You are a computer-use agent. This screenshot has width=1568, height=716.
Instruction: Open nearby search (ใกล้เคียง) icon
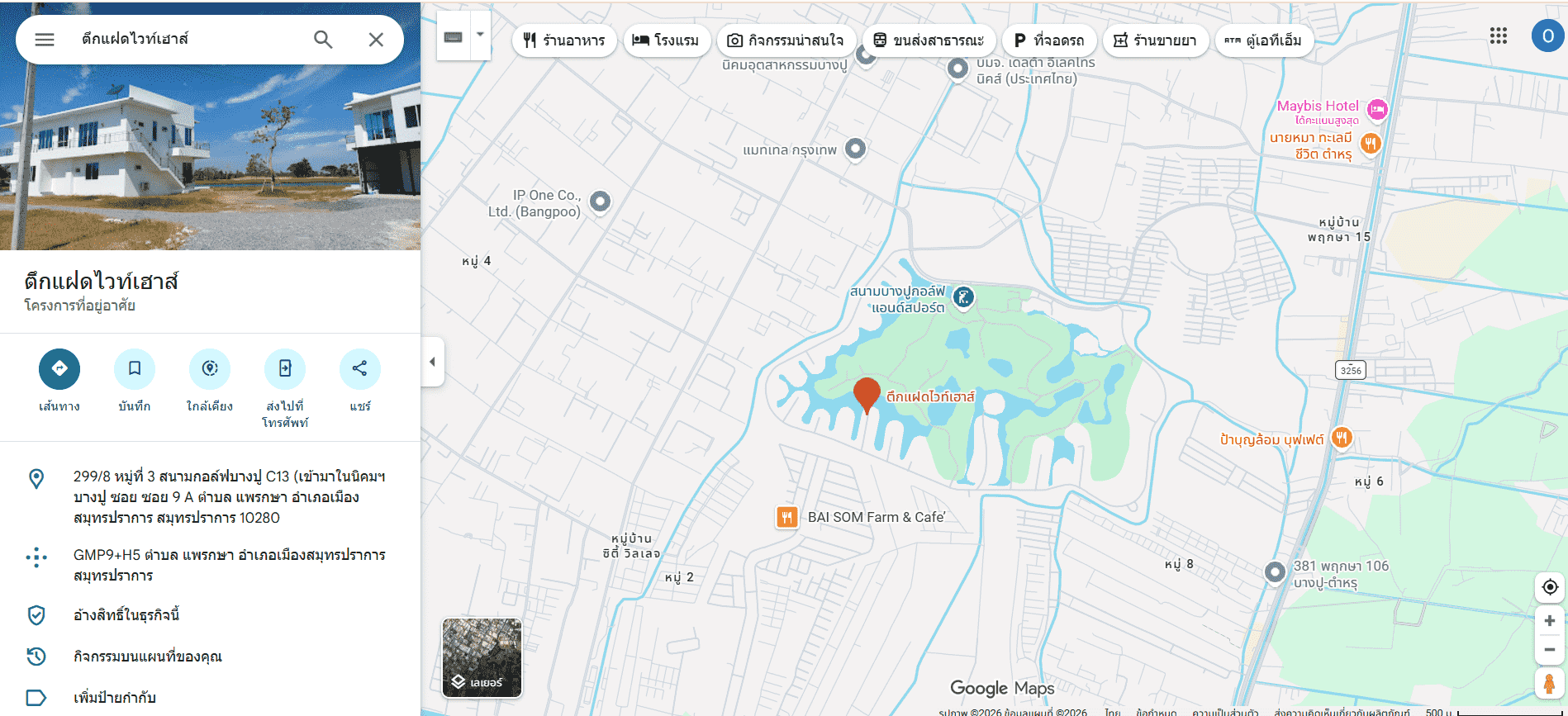(210, 368)
